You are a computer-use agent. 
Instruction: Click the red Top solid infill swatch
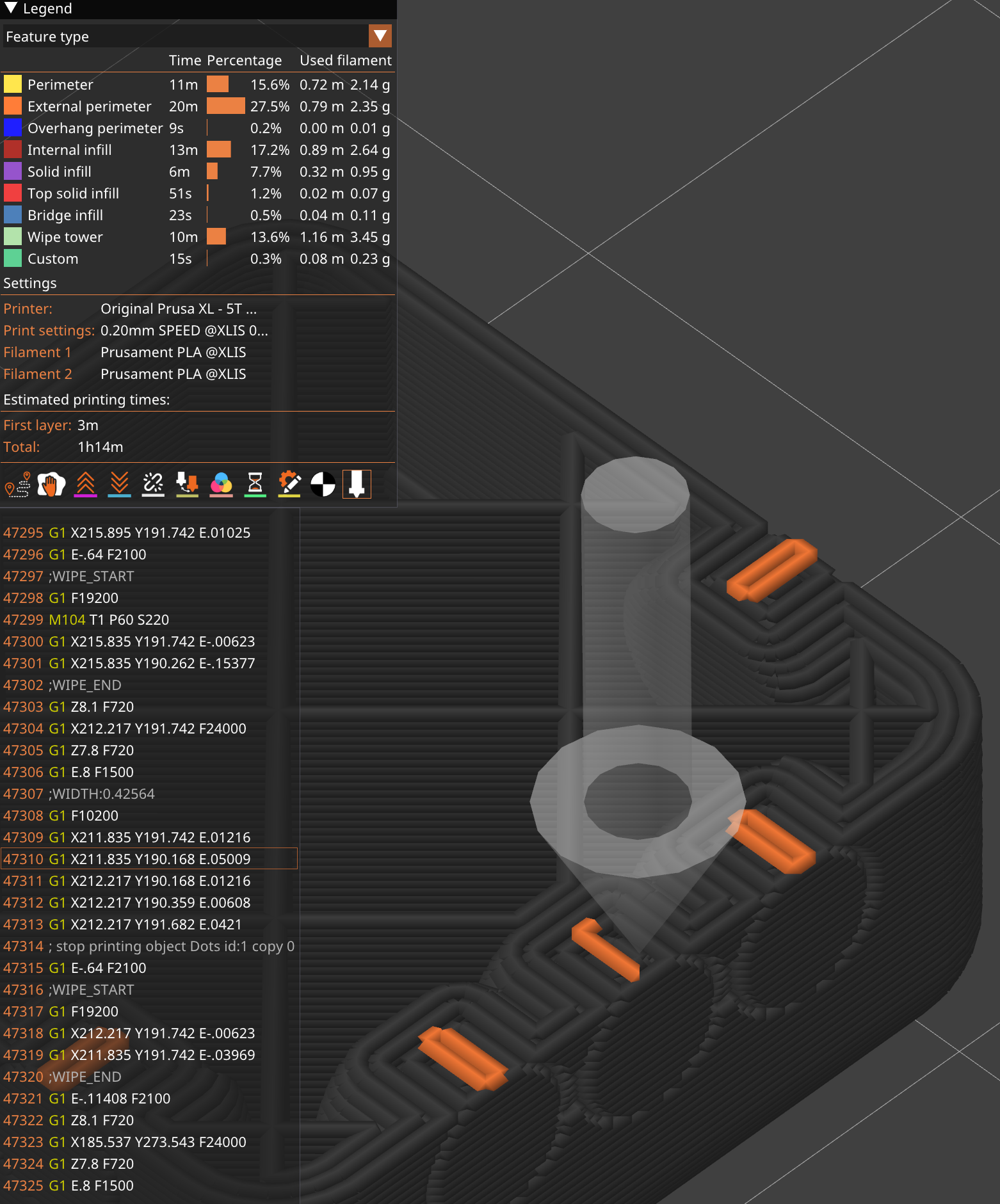13,193
